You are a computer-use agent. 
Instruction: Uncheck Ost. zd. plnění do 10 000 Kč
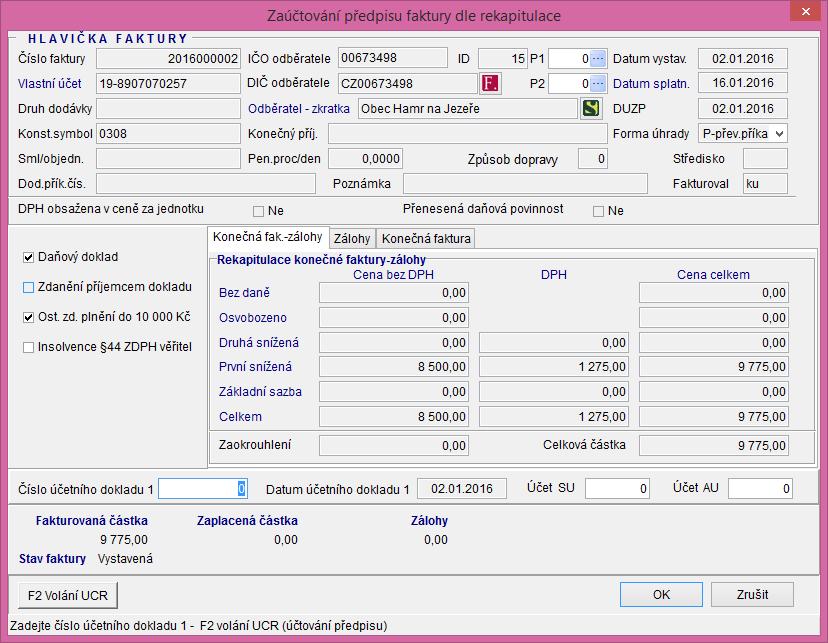point(29,317)
